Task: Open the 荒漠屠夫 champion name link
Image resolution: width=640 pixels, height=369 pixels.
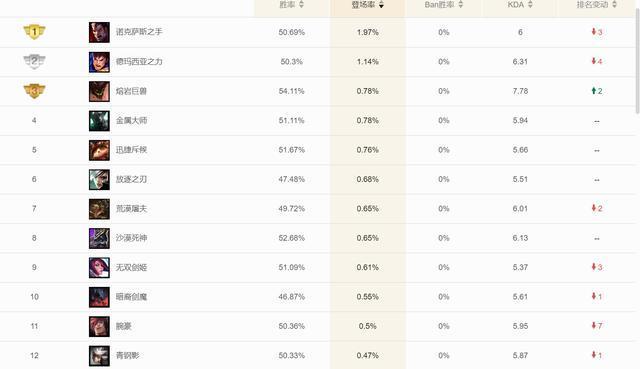Action: click(131, 209)
